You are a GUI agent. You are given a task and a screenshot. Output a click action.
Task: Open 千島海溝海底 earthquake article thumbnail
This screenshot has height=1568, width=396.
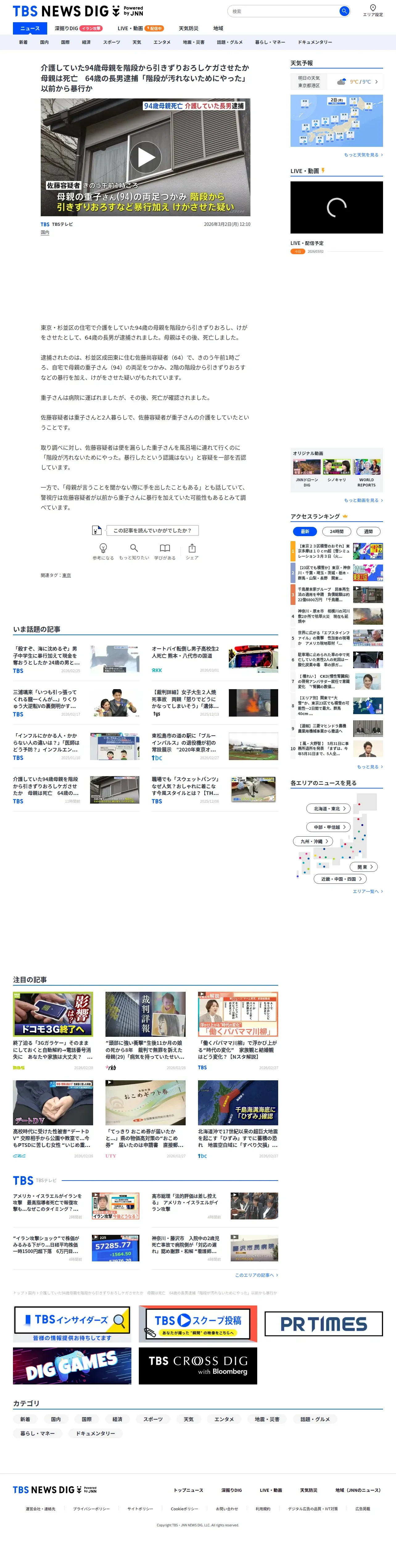click(x=238, y=1102)
